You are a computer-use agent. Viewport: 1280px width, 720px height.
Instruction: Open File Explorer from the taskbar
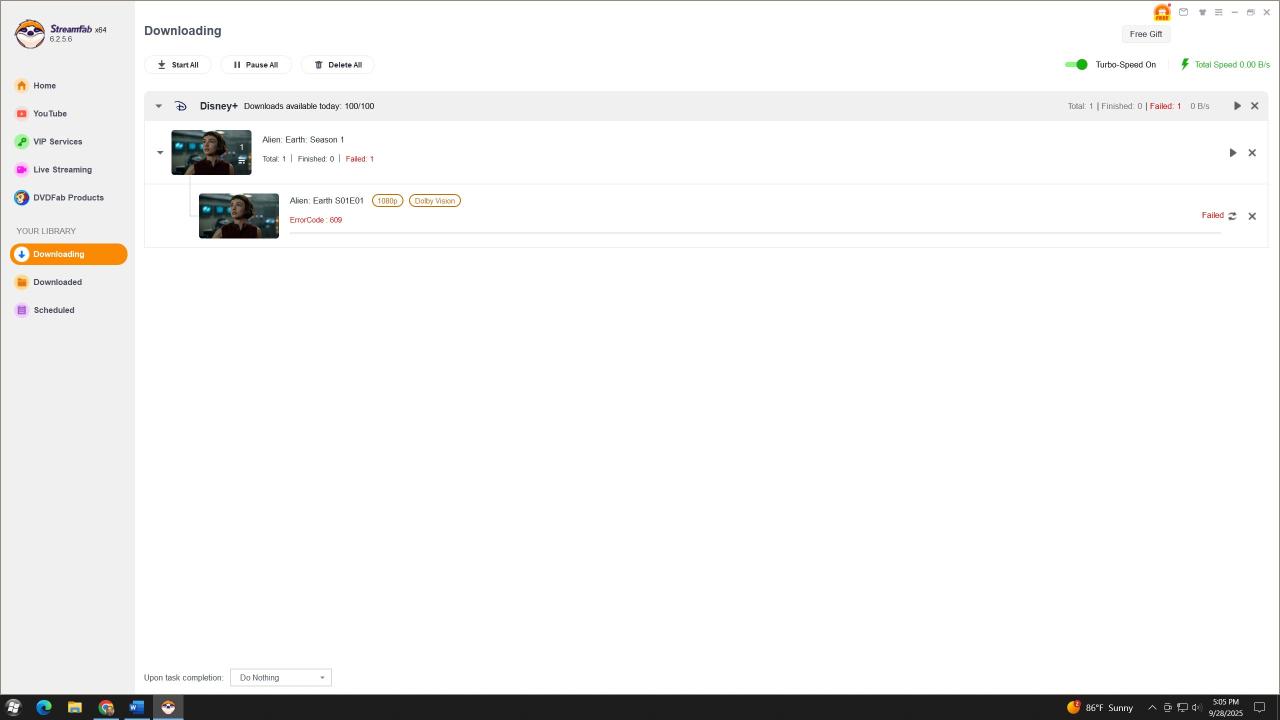[x=75, y=707]
